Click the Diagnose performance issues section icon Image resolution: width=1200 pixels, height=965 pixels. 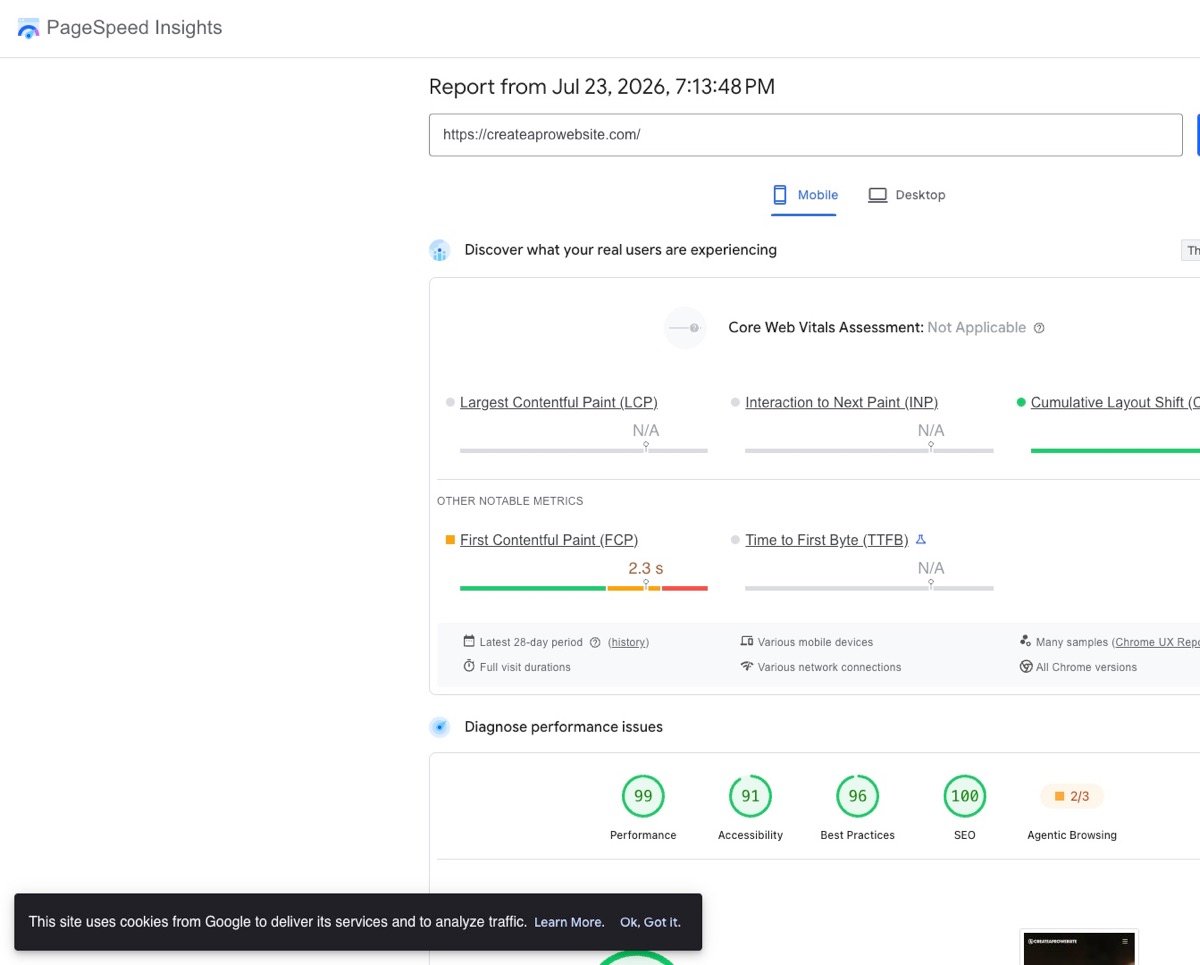440,727
